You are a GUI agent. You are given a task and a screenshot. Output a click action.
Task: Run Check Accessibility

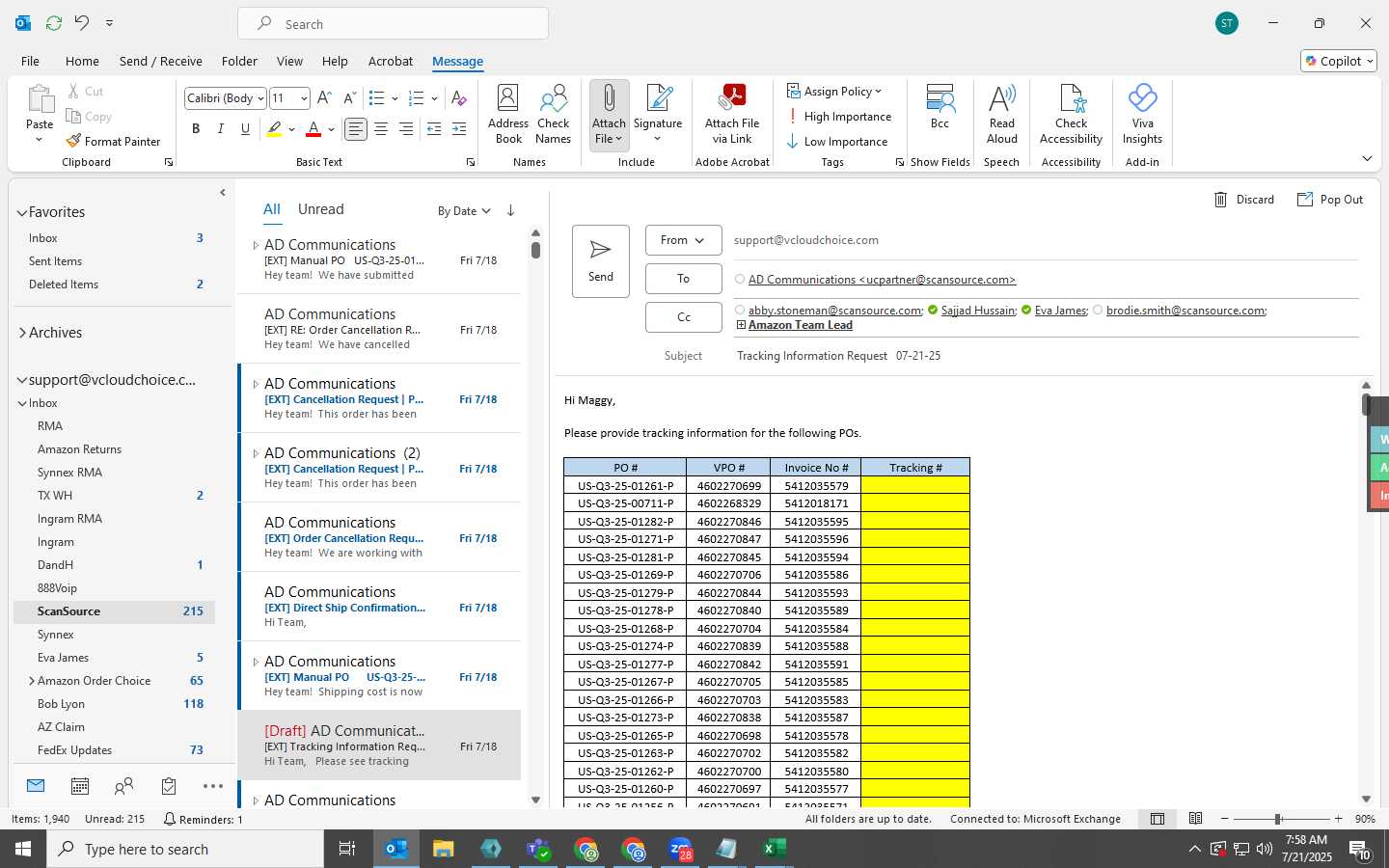click(1071, 114)
